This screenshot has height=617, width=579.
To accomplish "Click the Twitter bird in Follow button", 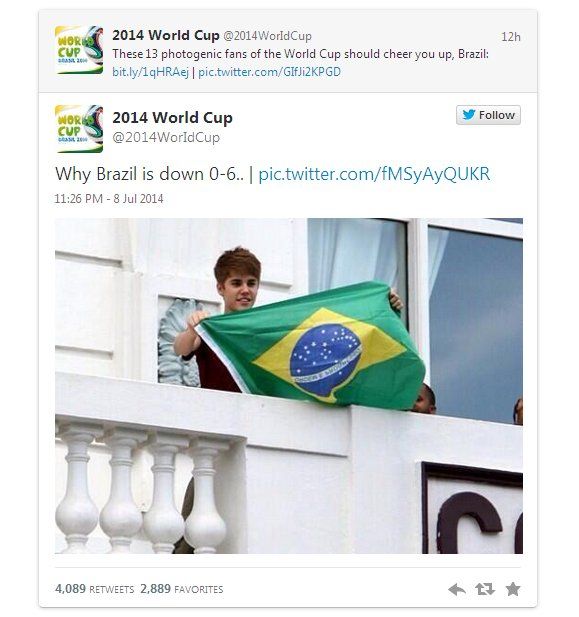I will [x=469, y=115].
